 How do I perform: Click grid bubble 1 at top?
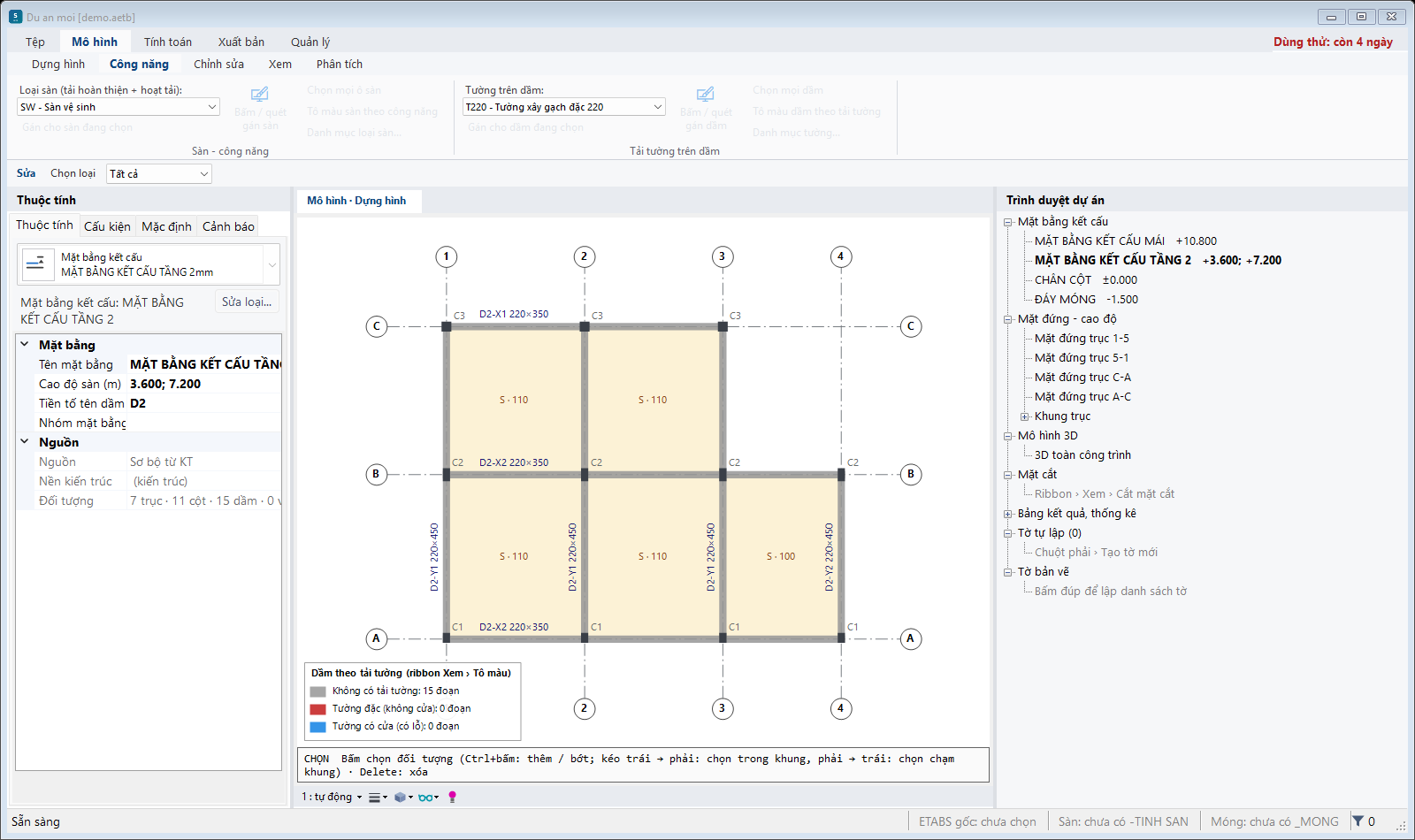click(x=447, y=256)
